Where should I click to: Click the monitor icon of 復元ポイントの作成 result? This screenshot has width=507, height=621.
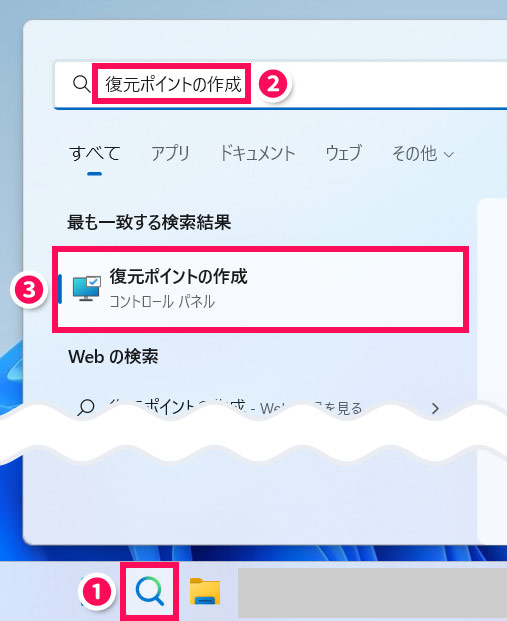pyautogui.click(x=87, y=289)
